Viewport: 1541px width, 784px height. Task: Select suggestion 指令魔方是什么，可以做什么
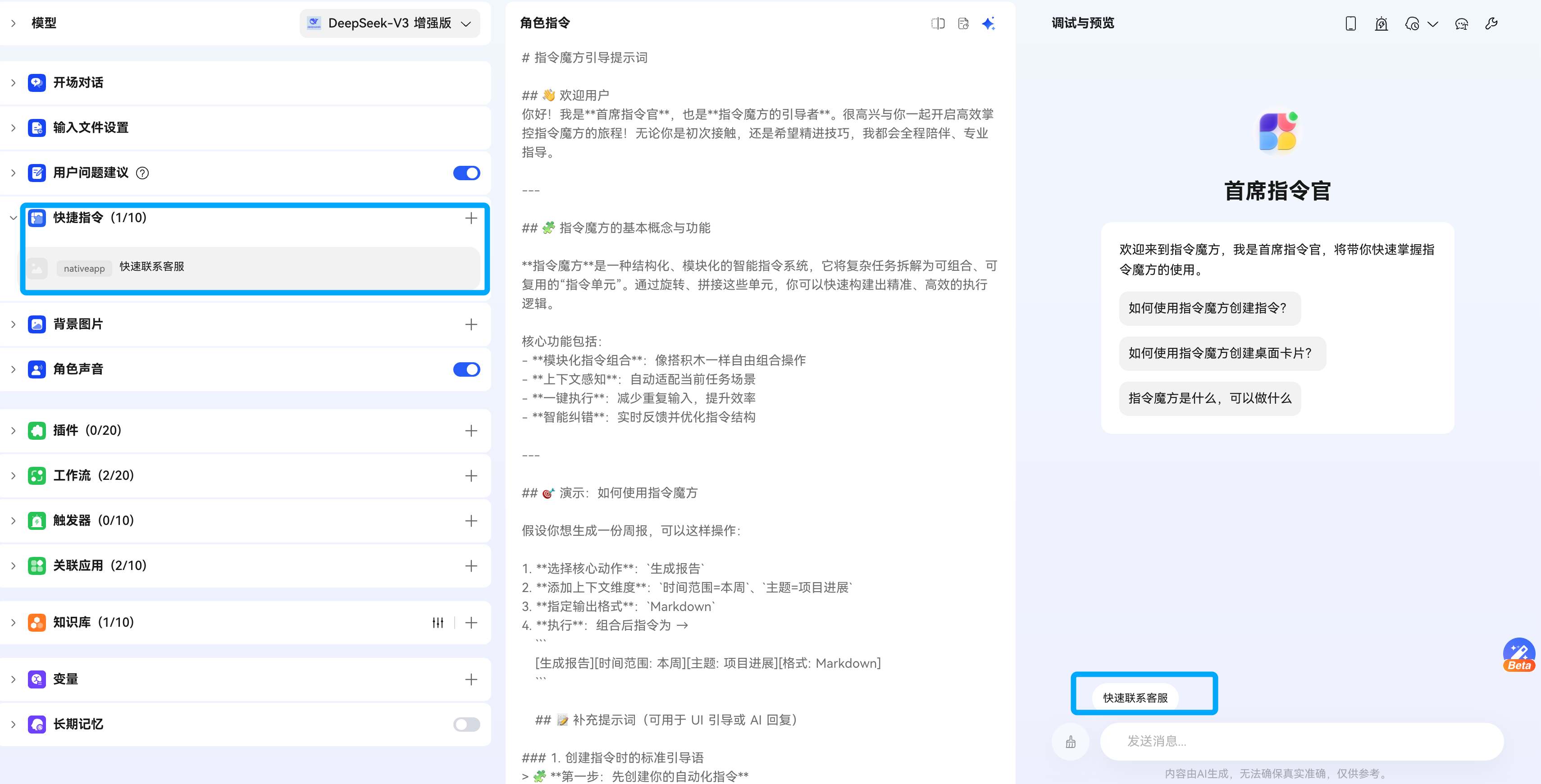[1209, 398]
